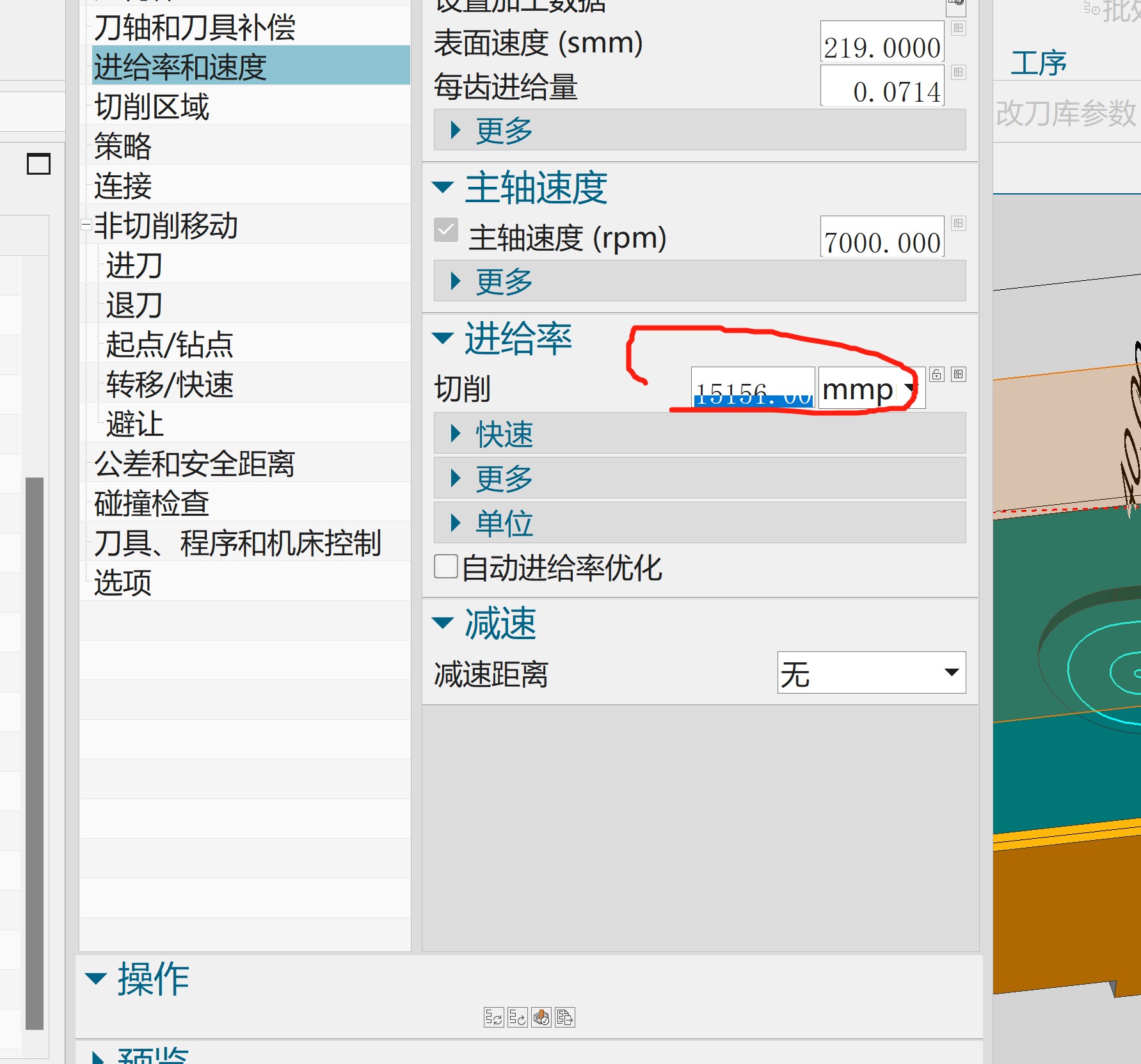Expand 更多 under 设置加工数据 section
Image resolution: width=1141 pixels, height=1064 pixels.
click(x=699, y=130)
